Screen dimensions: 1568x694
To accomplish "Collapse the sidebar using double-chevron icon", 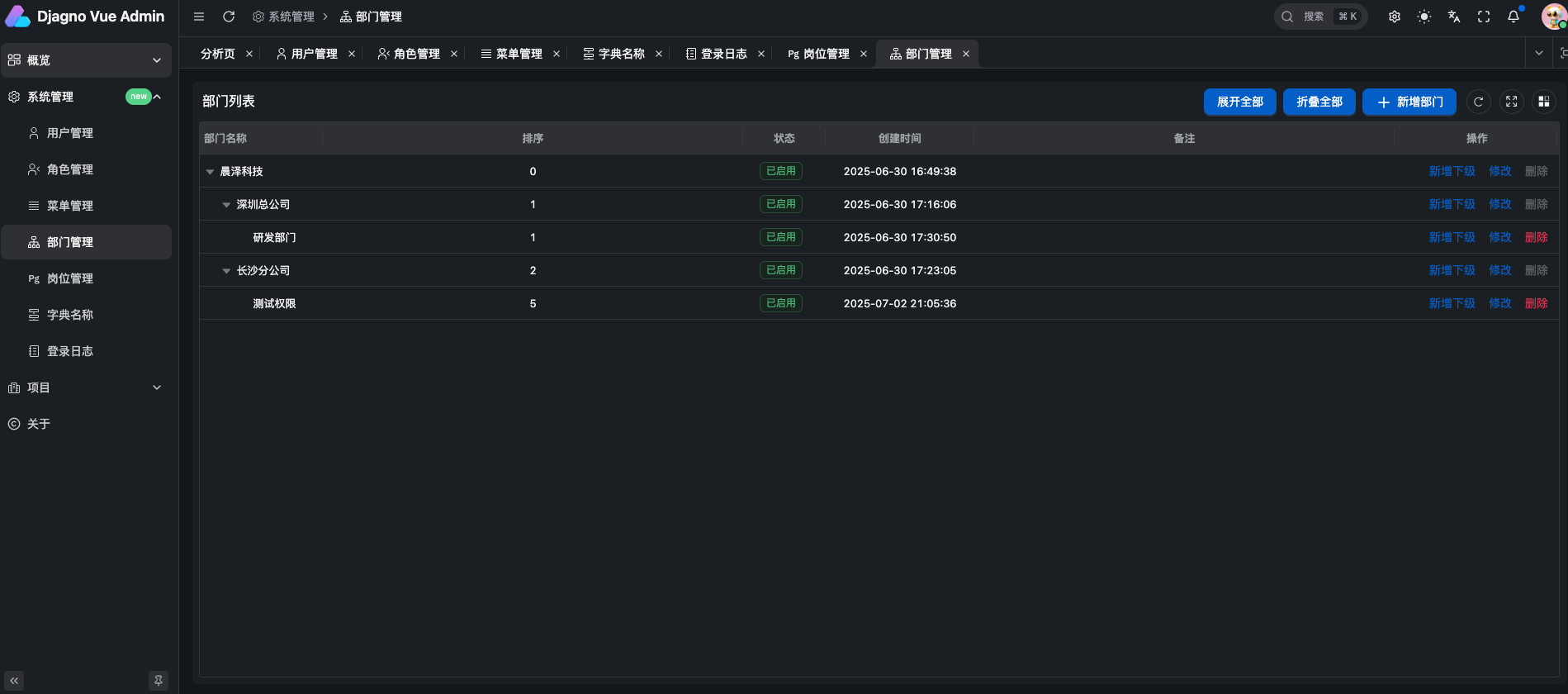I will pos(14,681).
